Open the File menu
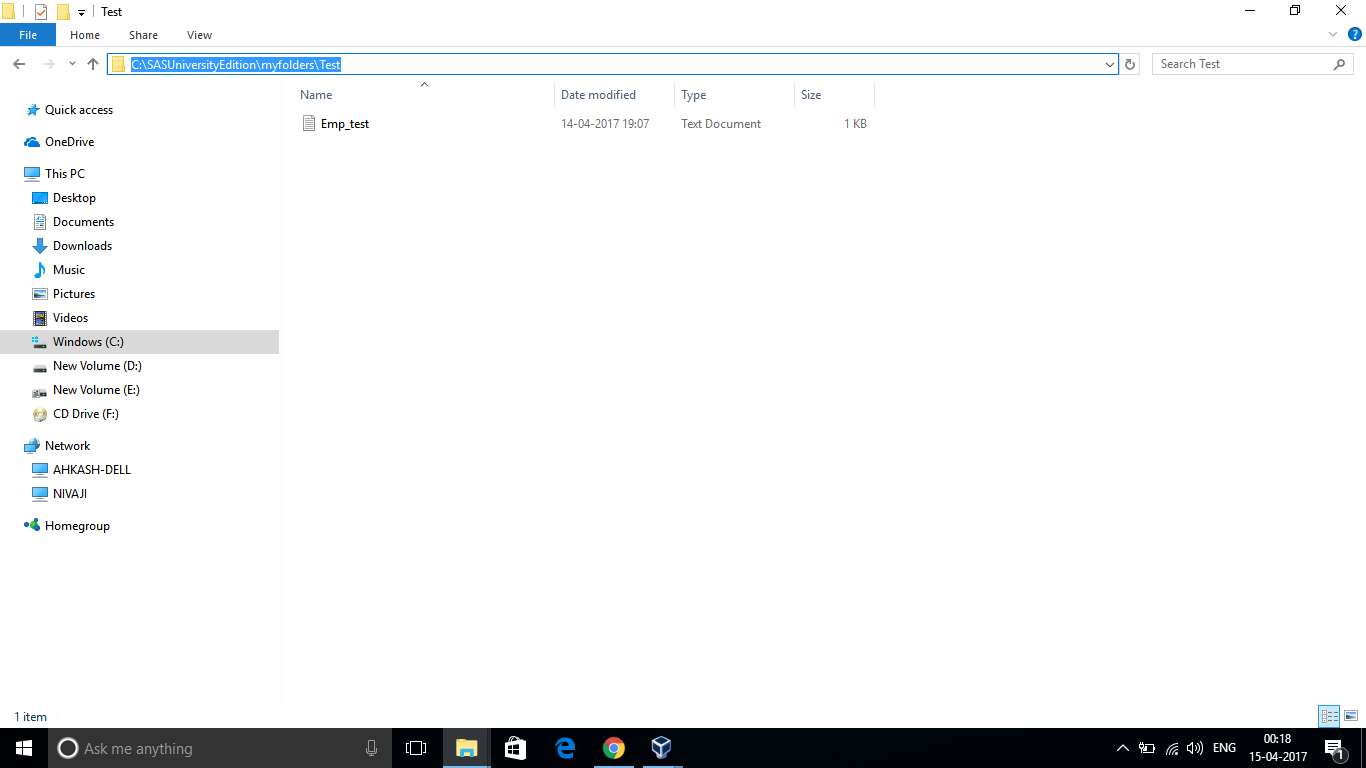 [28, 34]
